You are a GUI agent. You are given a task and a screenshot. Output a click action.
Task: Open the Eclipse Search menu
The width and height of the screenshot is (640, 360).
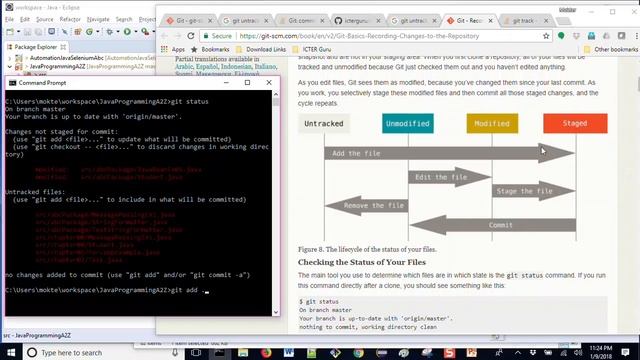point(124,19)
